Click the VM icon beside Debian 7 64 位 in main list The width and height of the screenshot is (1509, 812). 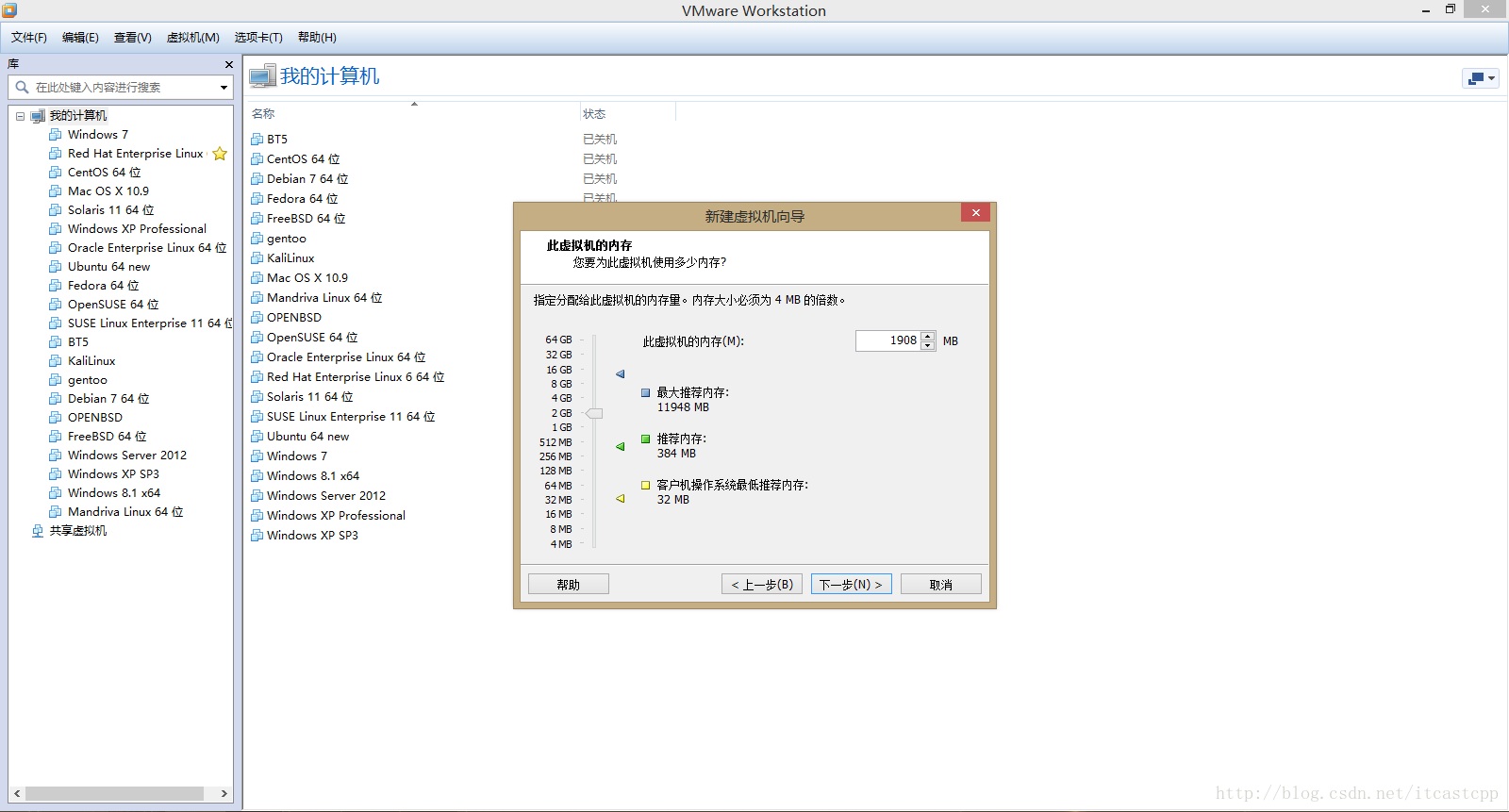tap(257, 179)
